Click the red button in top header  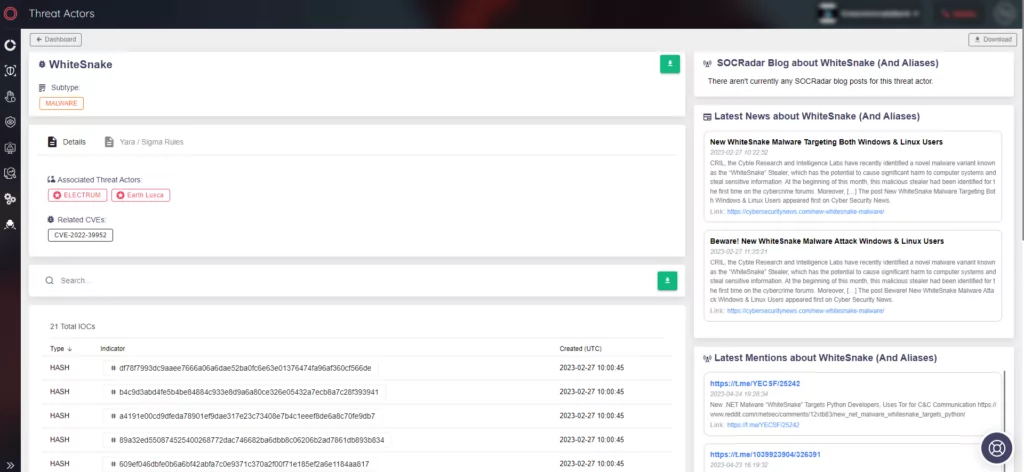coord(959,13)
